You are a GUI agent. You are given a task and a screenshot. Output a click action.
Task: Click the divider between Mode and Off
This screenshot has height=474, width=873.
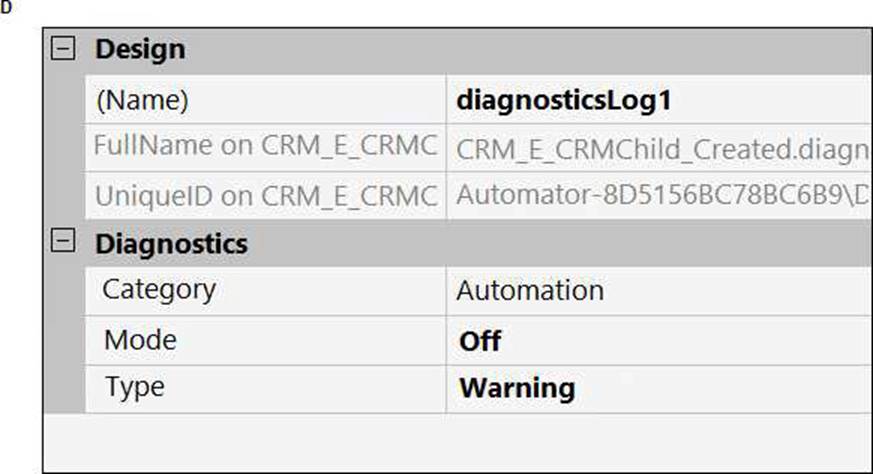click(446, 340)
